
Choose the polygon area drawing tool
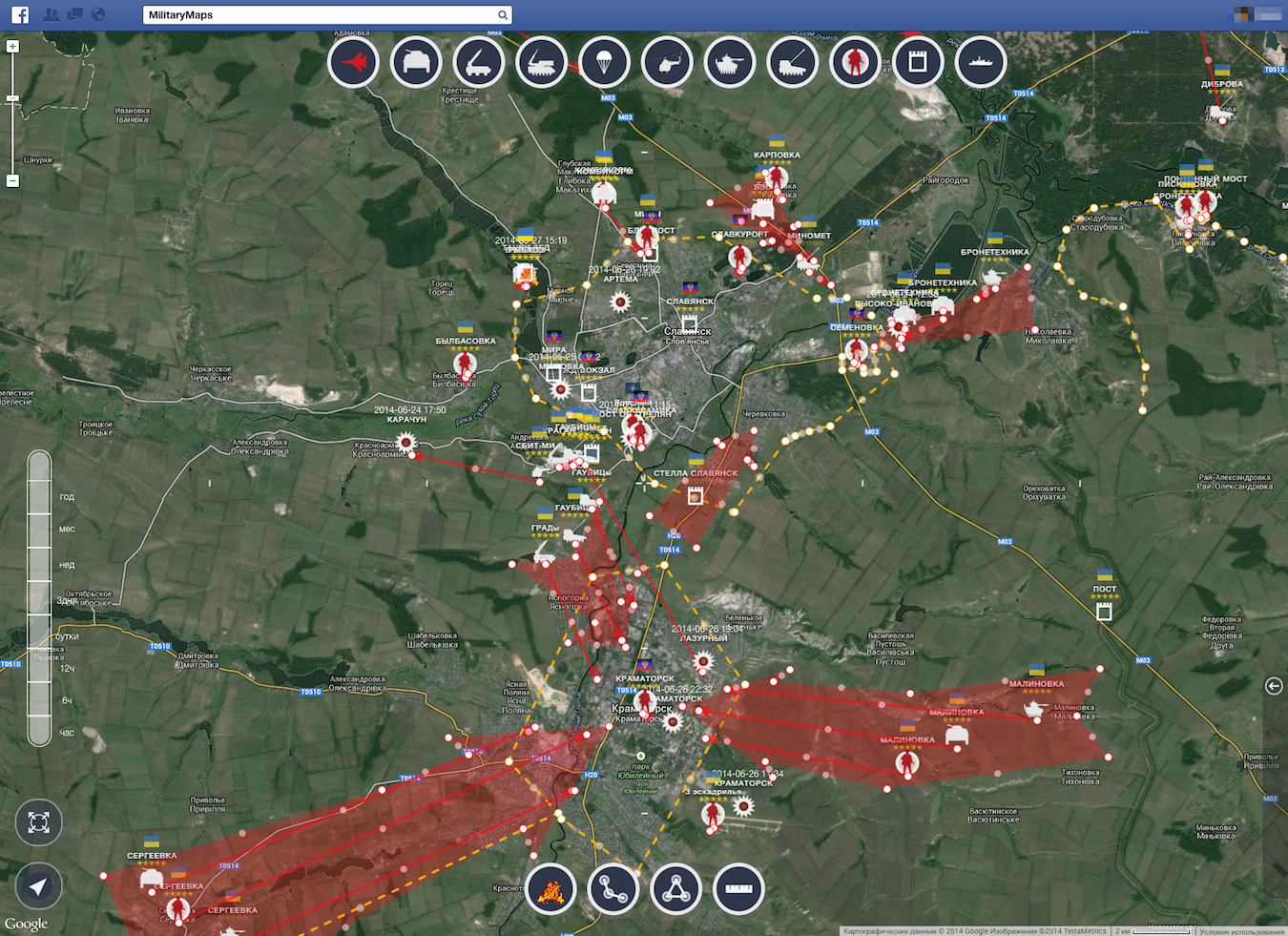pos(676,889)
